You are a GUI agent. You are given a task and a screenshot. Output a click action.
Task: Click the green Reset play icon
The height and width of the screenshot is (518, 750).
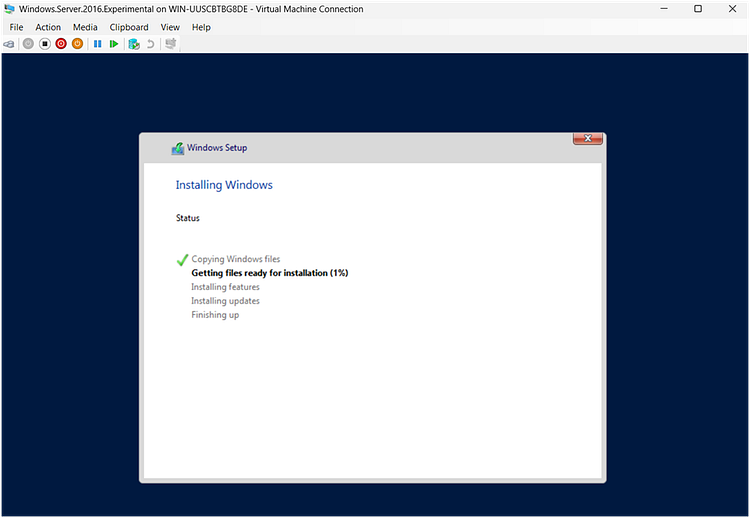pos(114,44)
